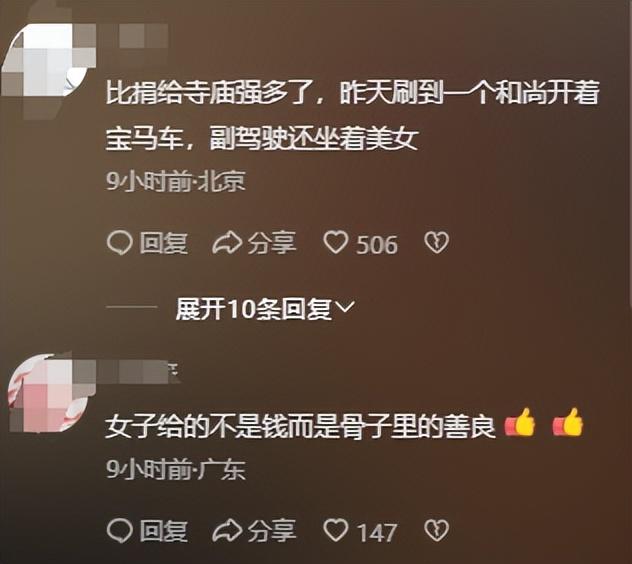
Task: Click the reply bubble icon on the Beijing comment
Action: pos(119,243)
